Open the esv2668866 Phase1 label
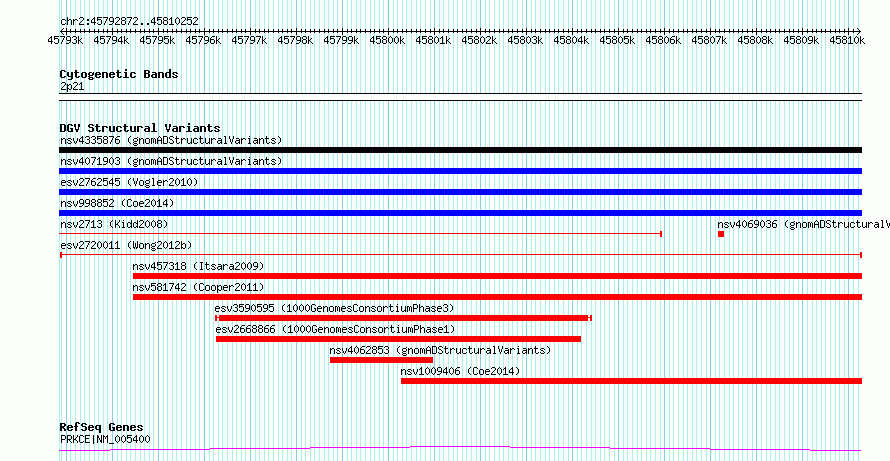Image resolution: width=890 pixels, height=461 pixels. click(x=335, y=329)
